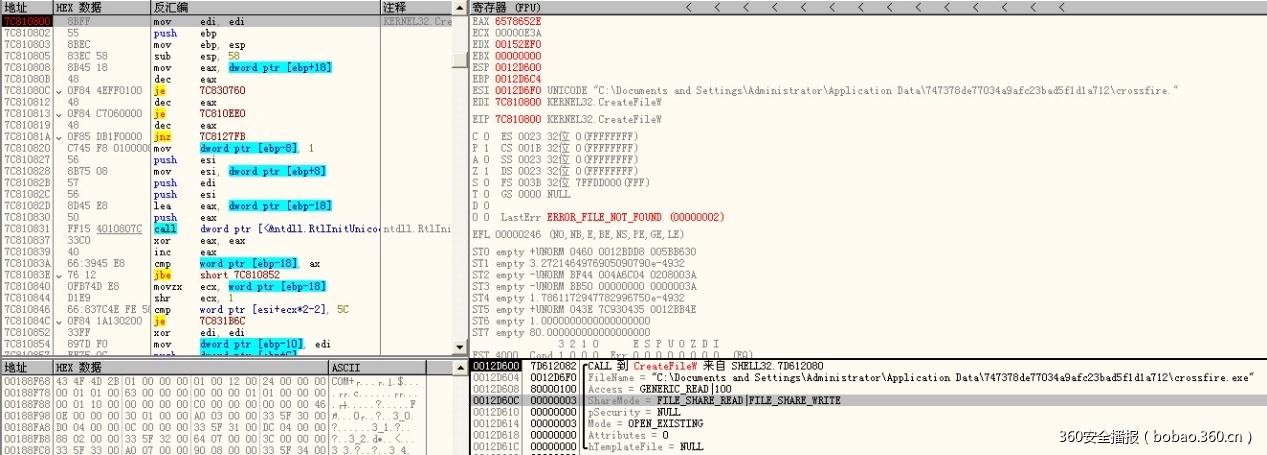The height and width of the screenshot is (455, 1267).
Task: Toggle the Z flag value
Action: tap(487, 171)
